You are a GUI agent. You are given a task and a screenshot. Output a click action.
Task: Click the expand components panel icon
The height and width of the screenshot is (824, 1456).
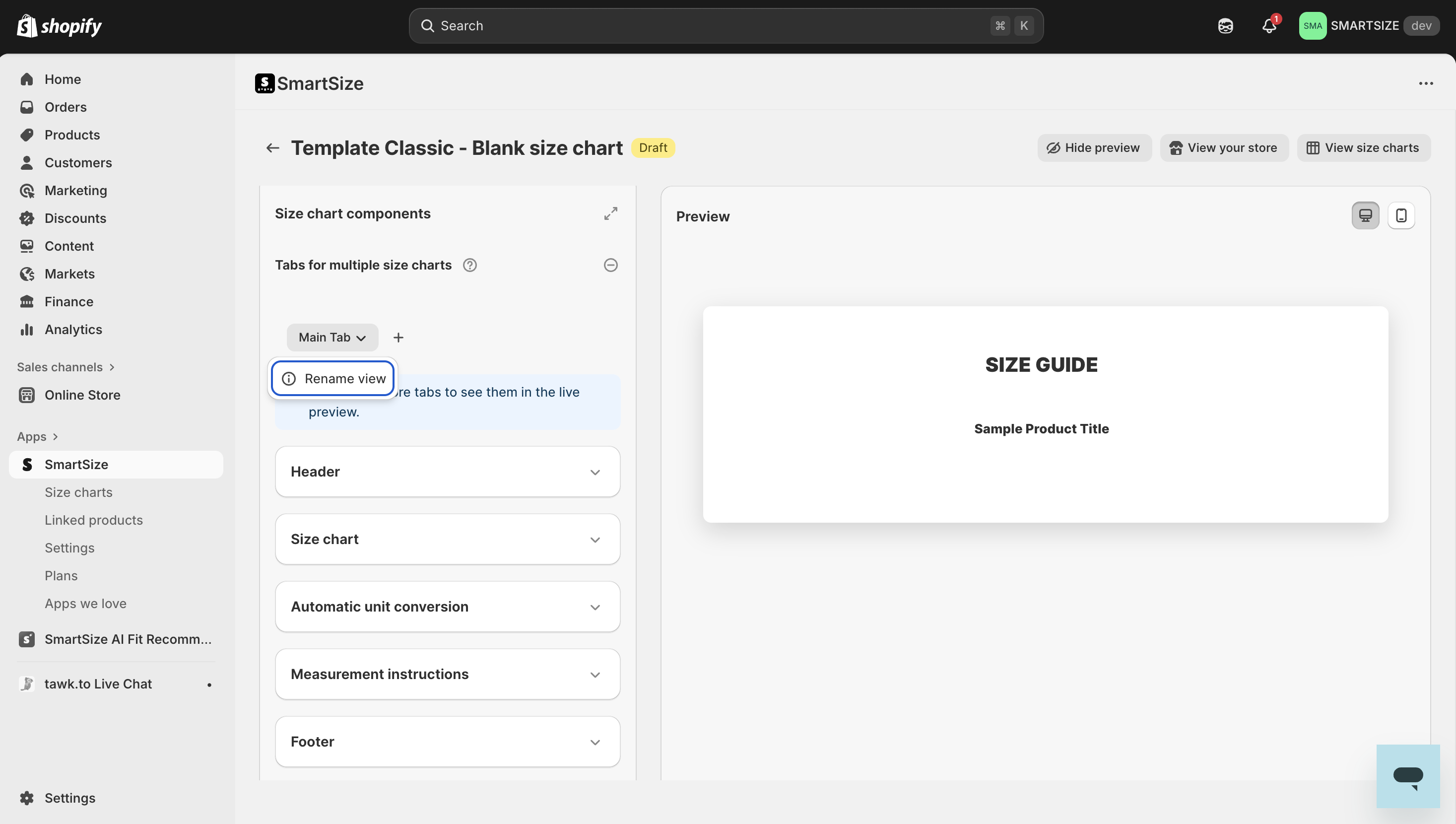(610, 213)
